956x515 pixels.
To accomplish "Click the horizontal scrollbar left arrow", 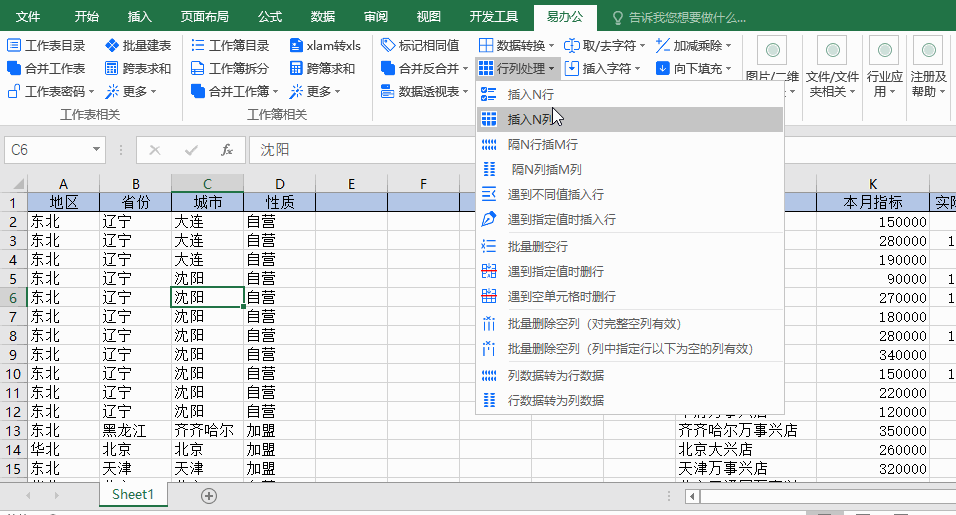I will (x=692, y=496).
